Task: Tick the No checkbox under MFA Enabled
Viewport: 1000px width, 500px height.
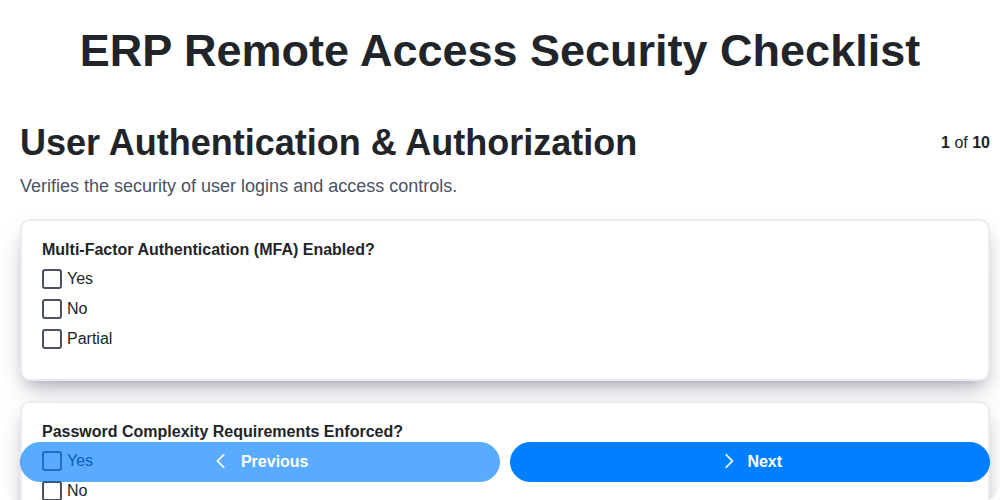Action: pos(52,309)
